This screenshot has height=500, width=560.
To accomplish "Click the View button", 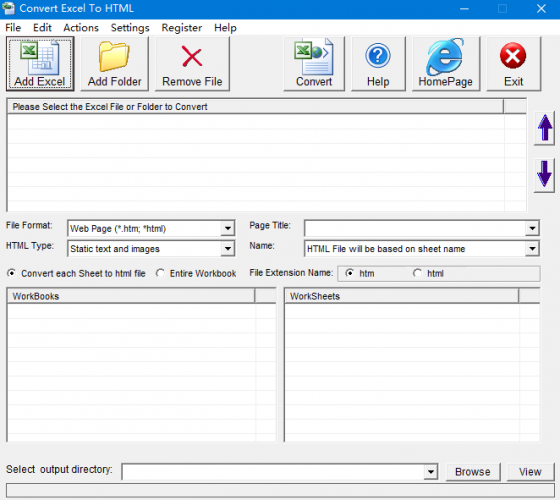I will point(530,472).
